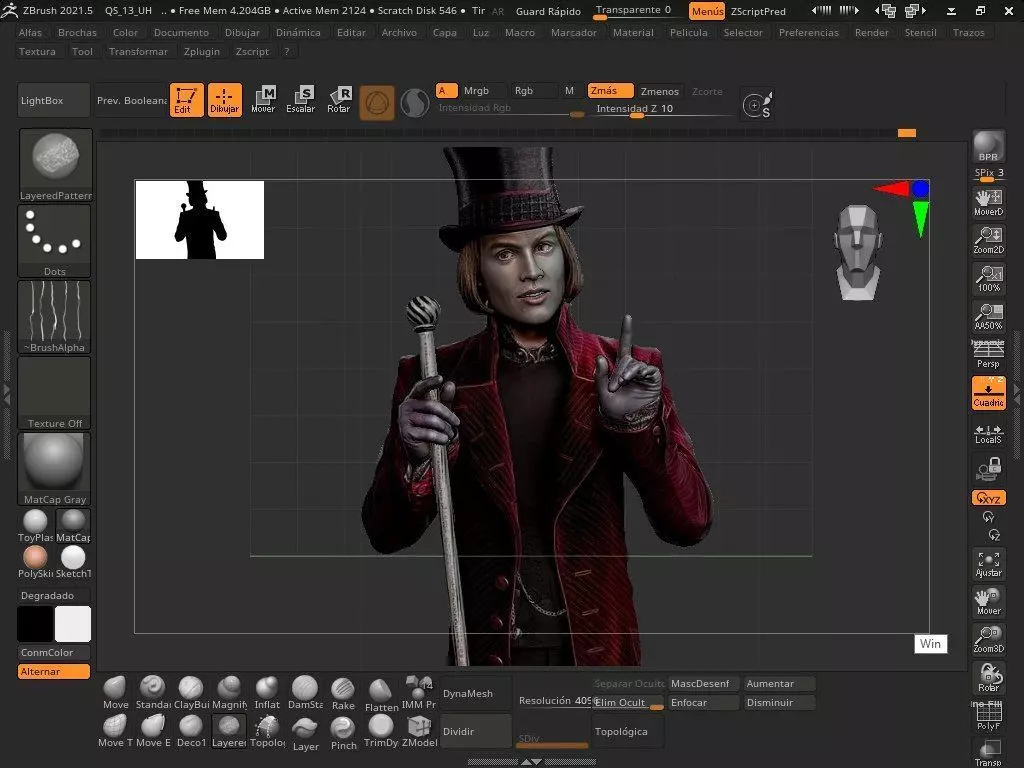Select the DamStandard brush
This screenshot has height=768, width=1024.
click(x=305, y=692)
